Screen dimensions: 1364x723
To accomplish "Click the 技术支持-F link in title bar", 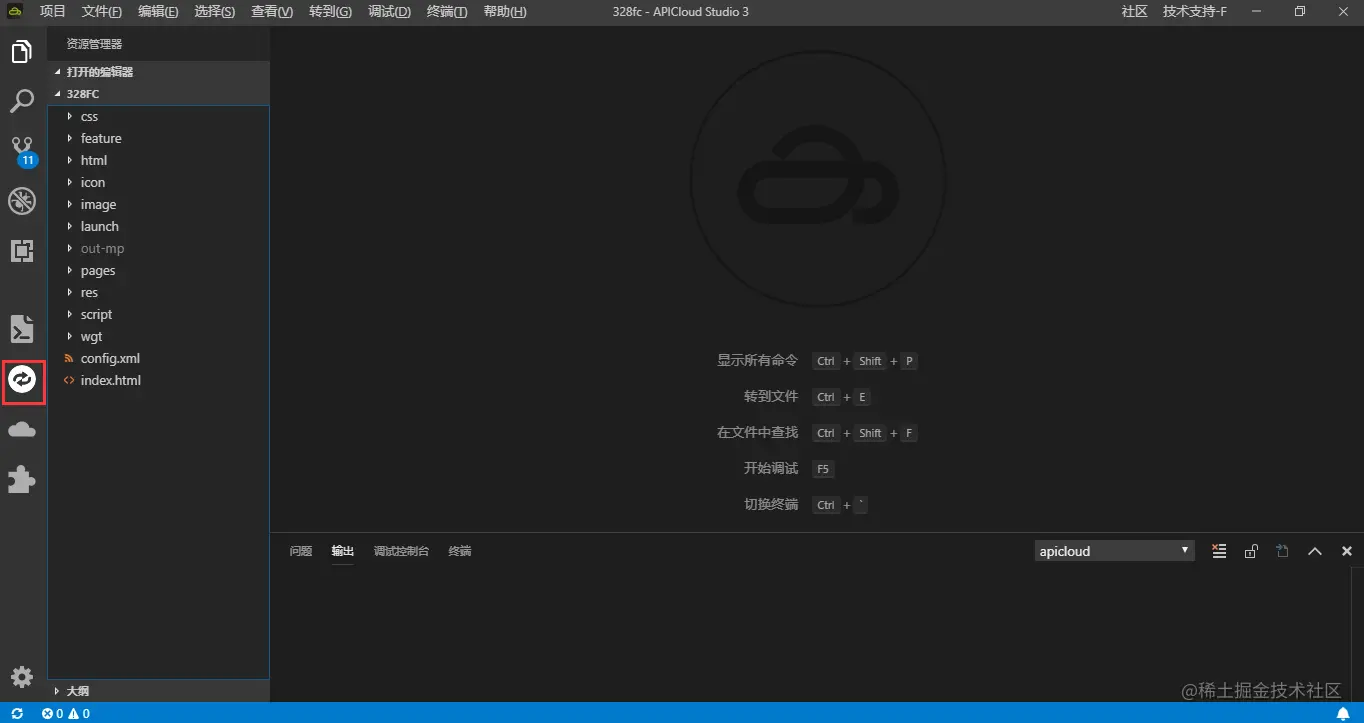I will (x=1195, y=11).
